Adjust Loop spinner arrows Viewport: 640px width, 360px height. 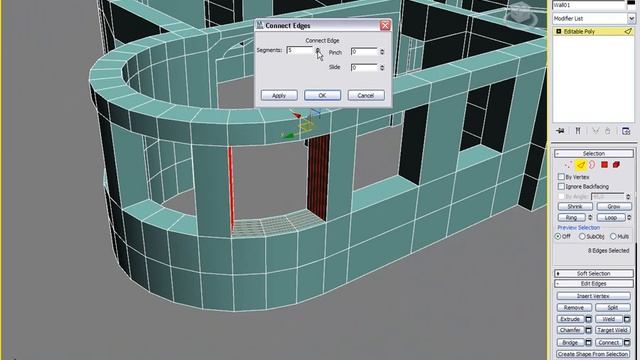(x=629, y=218)
